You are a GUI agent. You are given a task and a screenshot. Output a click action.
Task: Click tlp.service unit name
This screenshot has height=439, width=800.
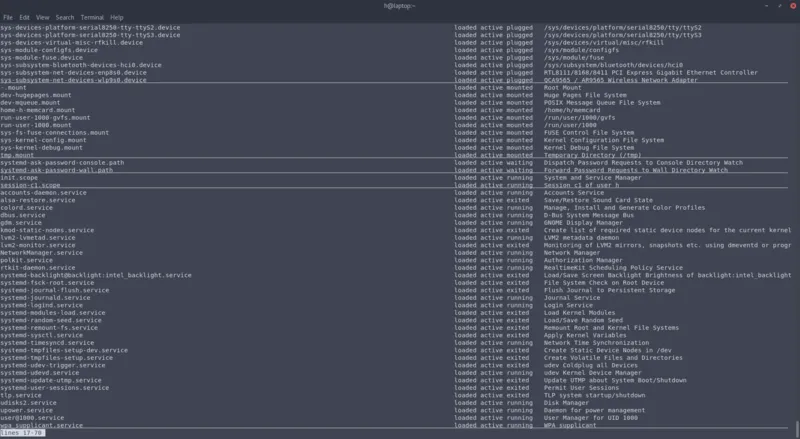(21, 395)
